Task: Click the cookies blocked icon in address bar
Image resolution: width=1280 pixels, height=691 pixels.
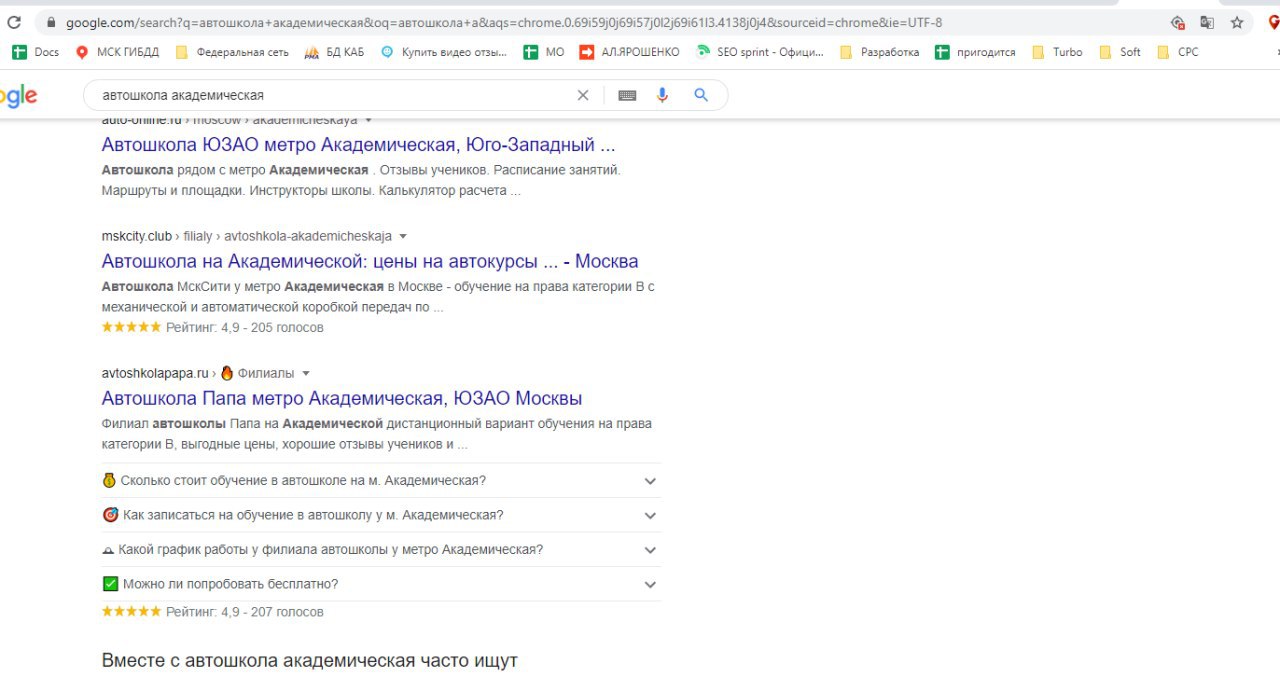Action: (1178, 22)
